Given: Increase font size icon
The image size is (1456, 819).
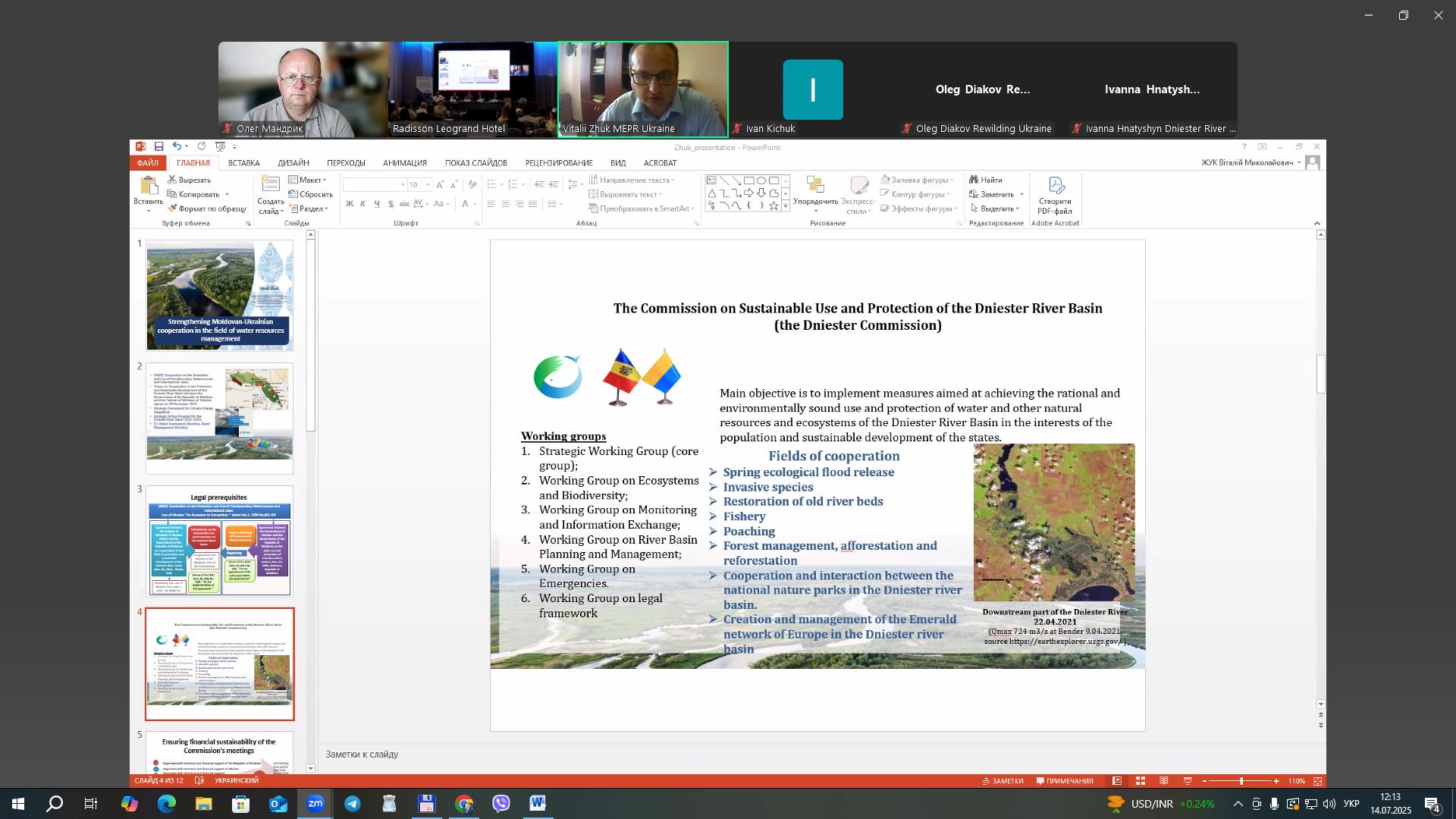Looking at the screenshot, I should coord(440,185).
